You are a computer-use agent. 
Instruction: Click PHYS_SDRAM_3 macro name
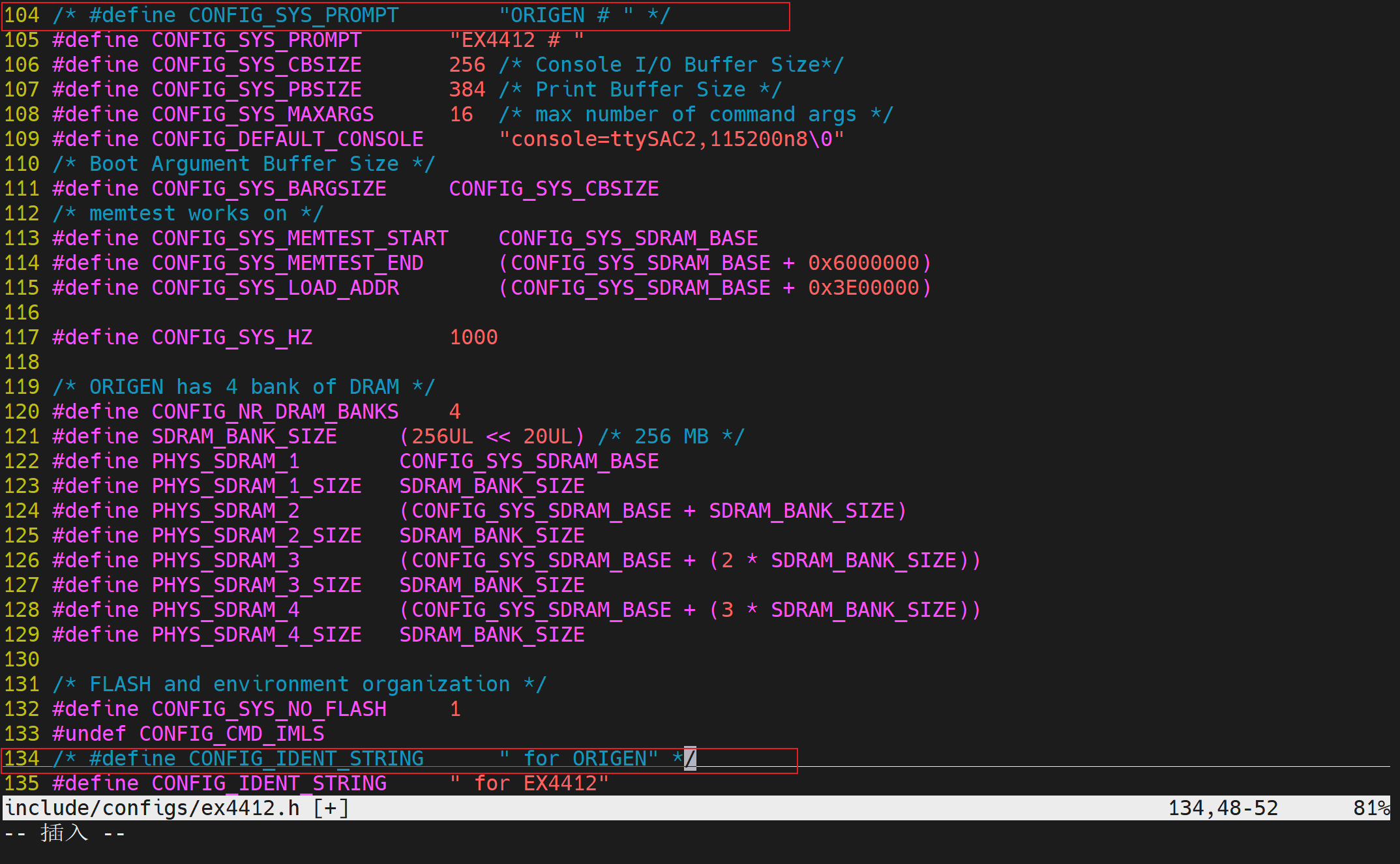225,561
